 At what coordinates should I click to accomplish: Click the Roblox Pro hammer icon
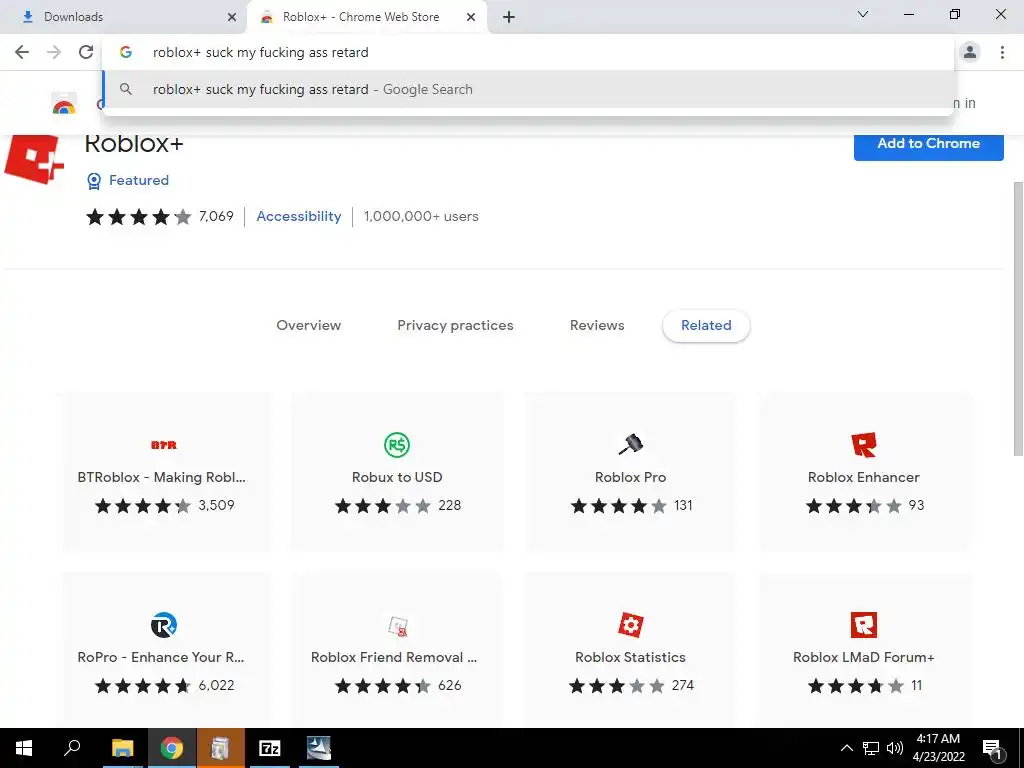(x=630, y=445)
